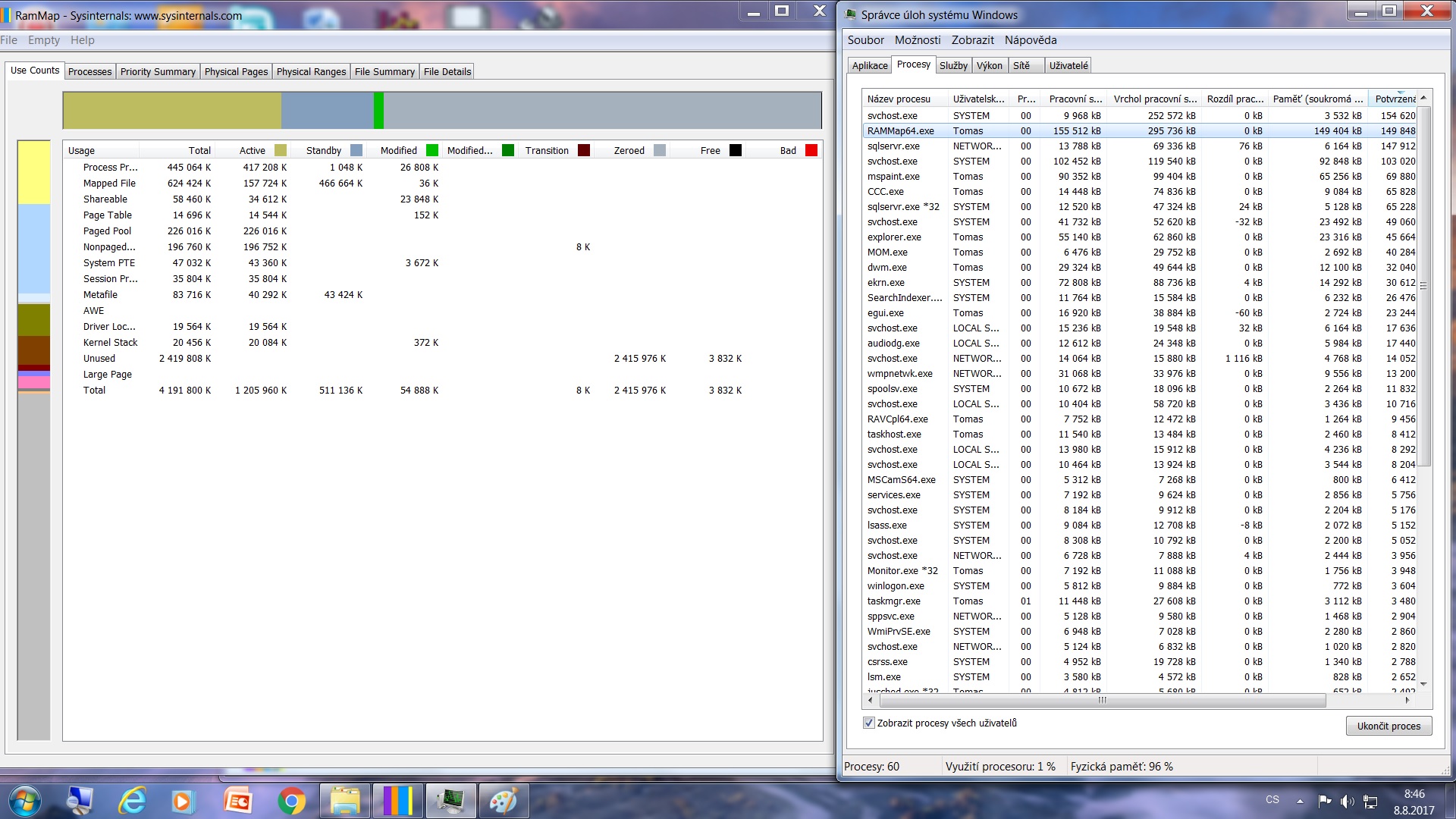Sort by Paměť (soukromá) column header
The width and height of the screenshot is (1456, 819).
(1318, 99)
